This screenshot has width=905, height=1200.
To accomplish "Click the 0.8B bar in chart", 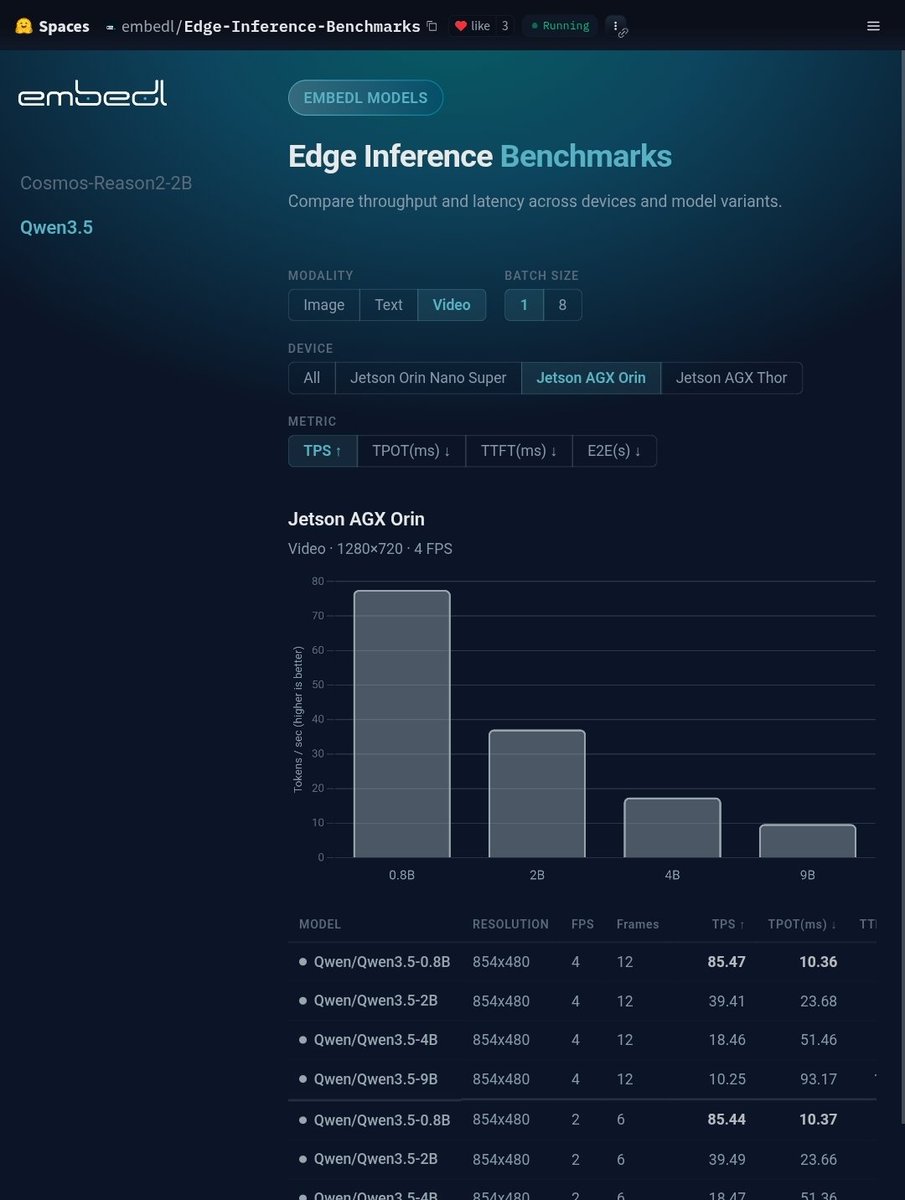I will [402, 724].
